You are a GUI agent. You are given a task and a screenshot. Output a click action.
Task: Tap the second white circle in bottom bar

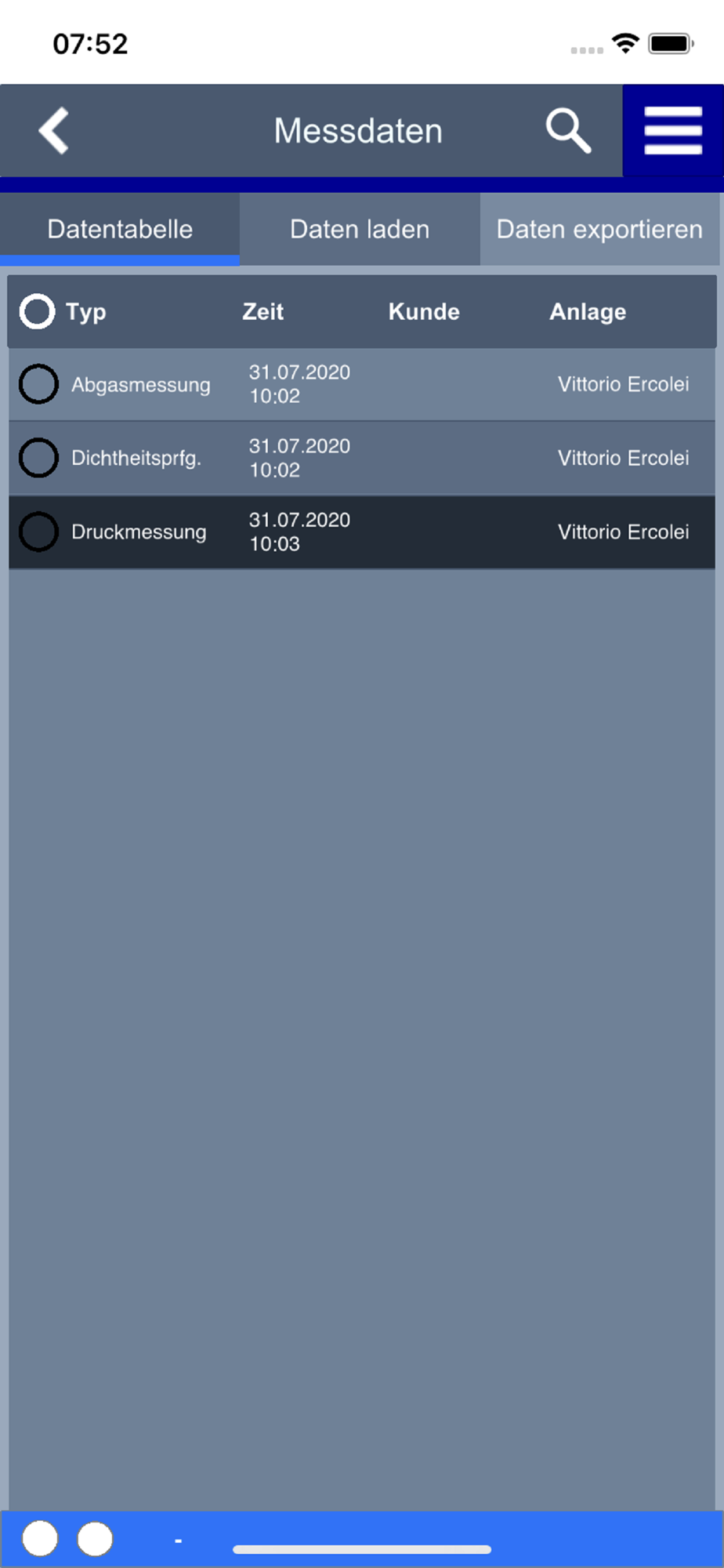(95, 1538)
